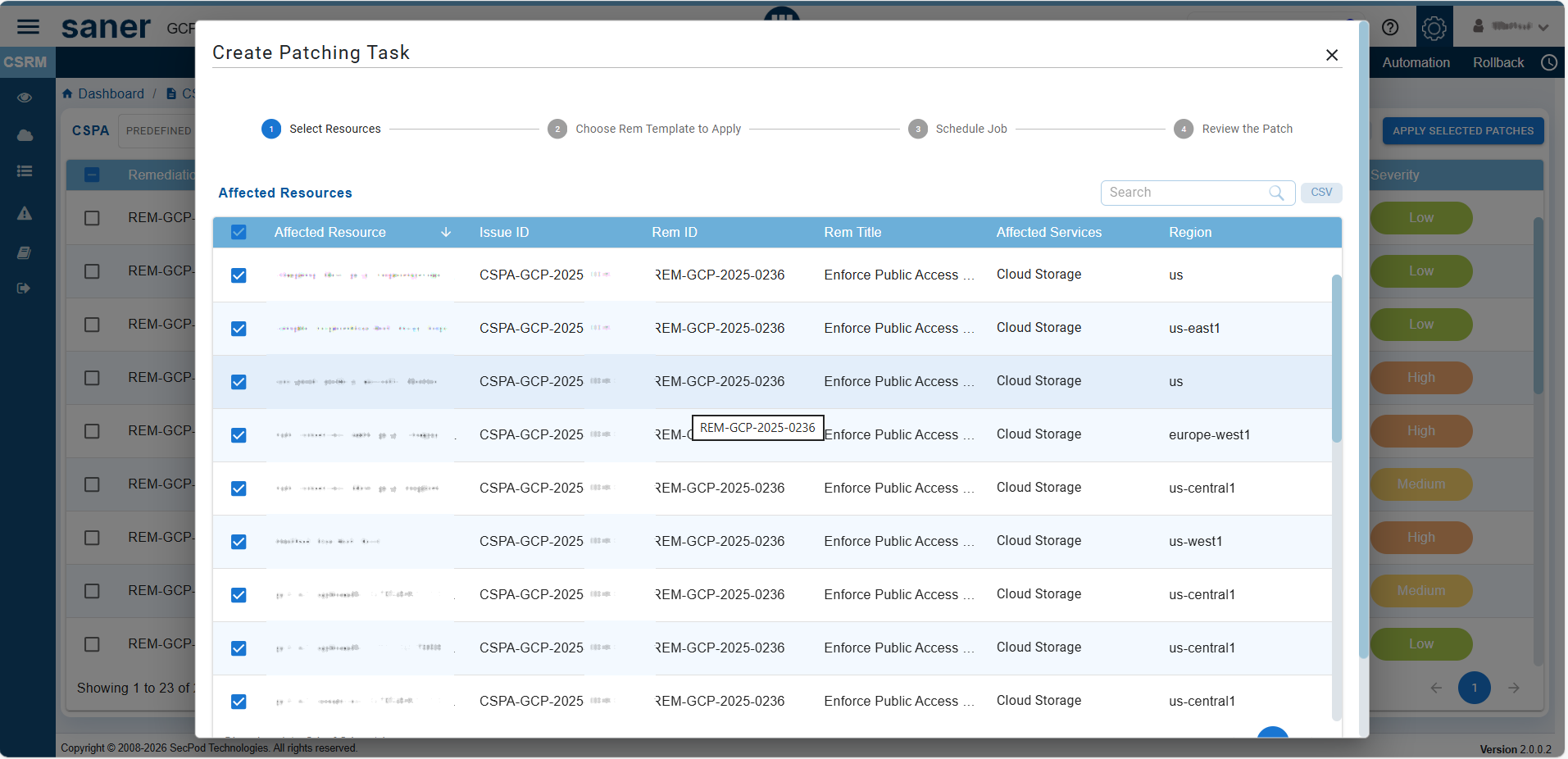
Task: Open the list icon in left sidebar
Action: coord(25,171)
